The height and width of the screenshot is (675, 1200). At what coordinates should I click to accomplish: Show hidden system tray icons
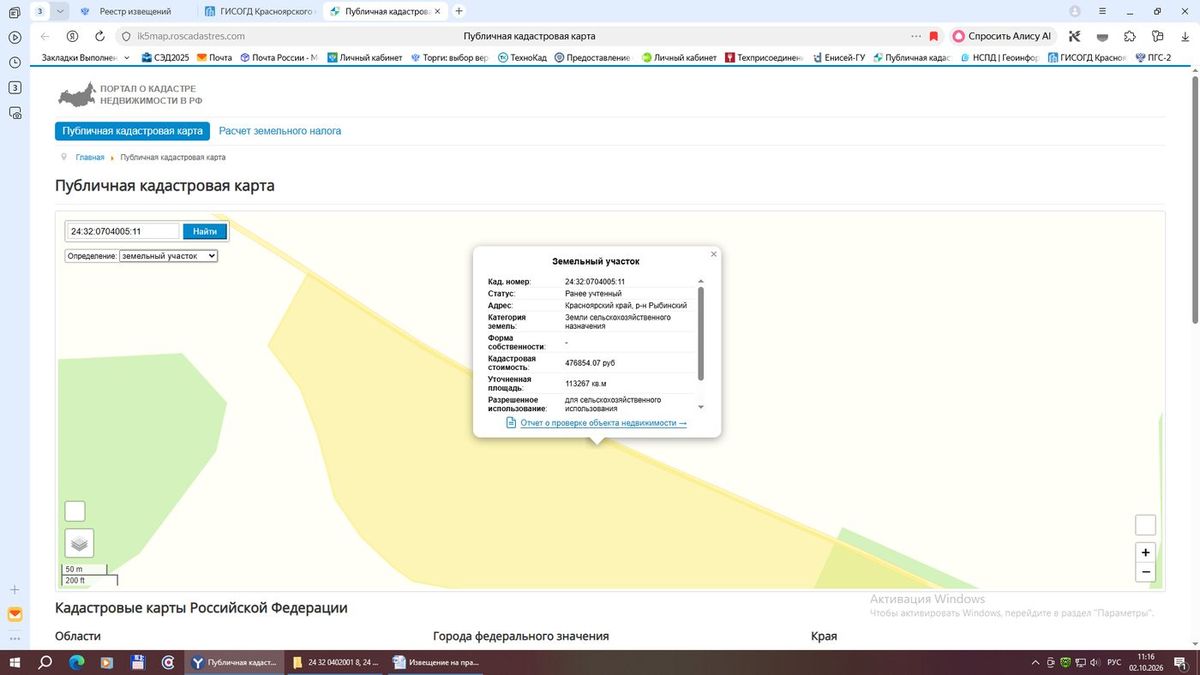[1035, 662]
